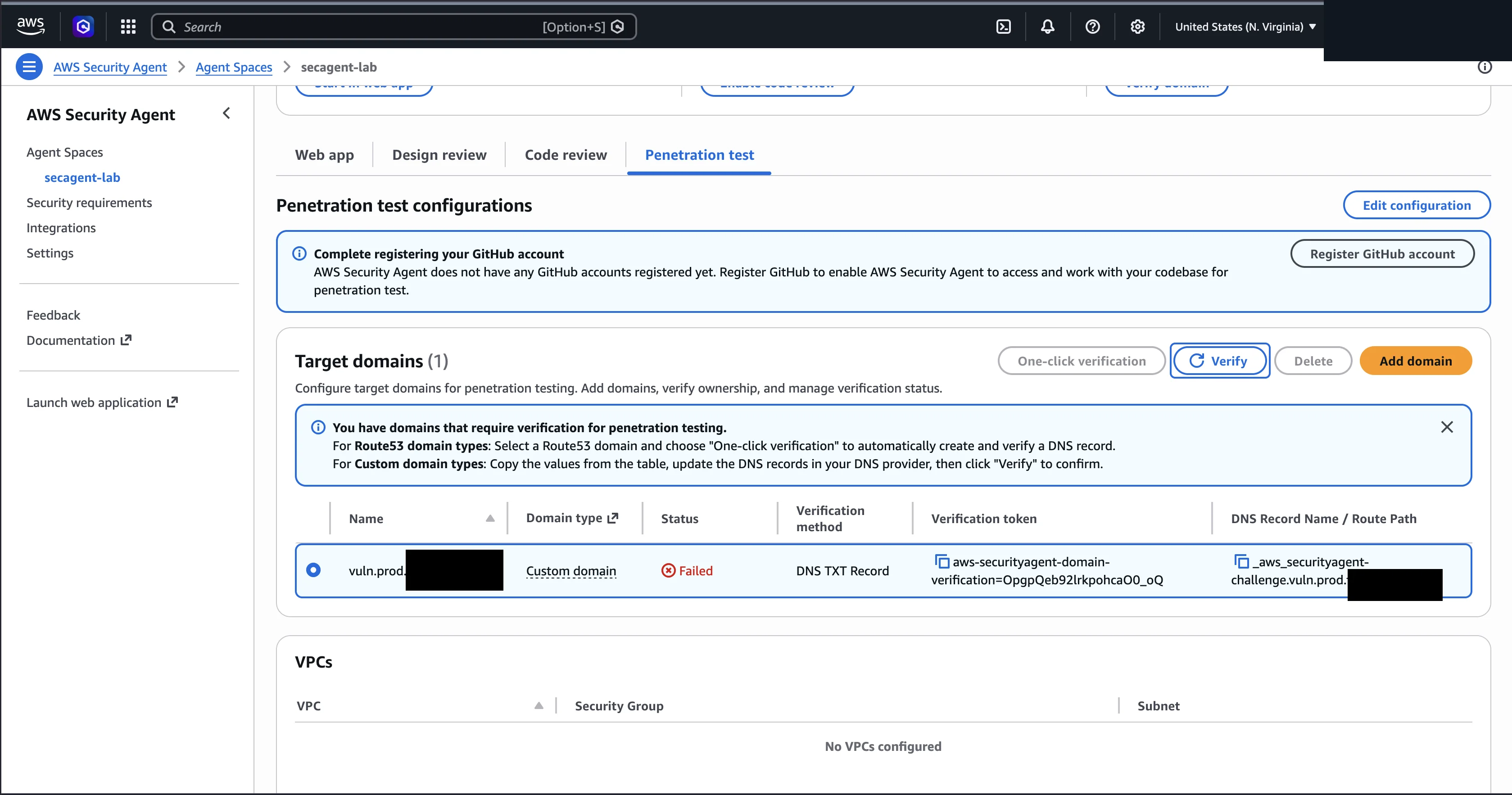The height and width of the screenshot is (795, 1512).
Task: Dismiss the domain verification info banner
Action: (x=1447, y=427)
